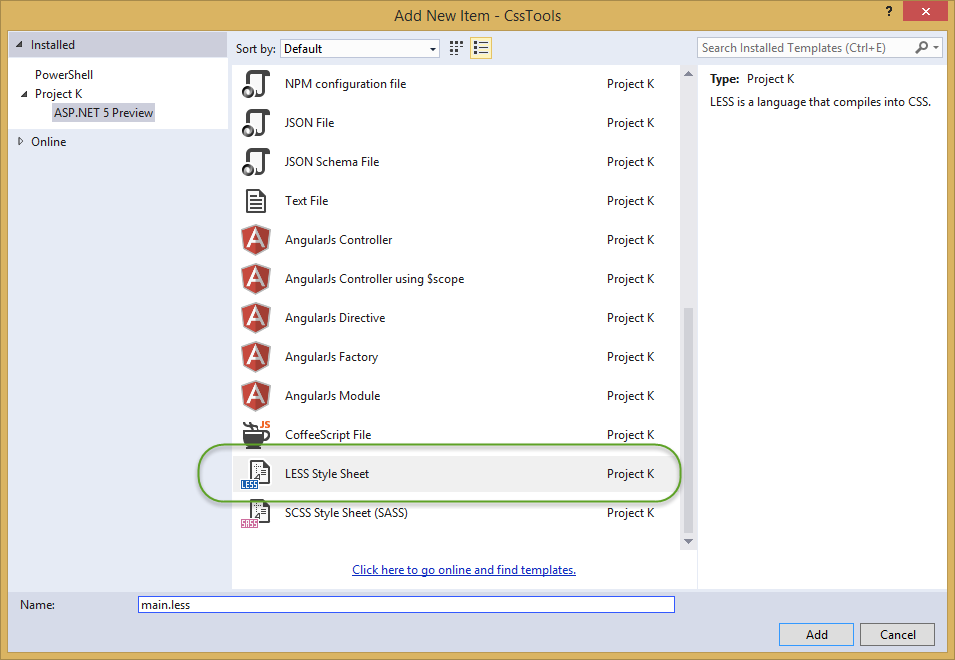Select AngularJs Controller using $scope text
The image size is (955, 660).
(375, 279)
